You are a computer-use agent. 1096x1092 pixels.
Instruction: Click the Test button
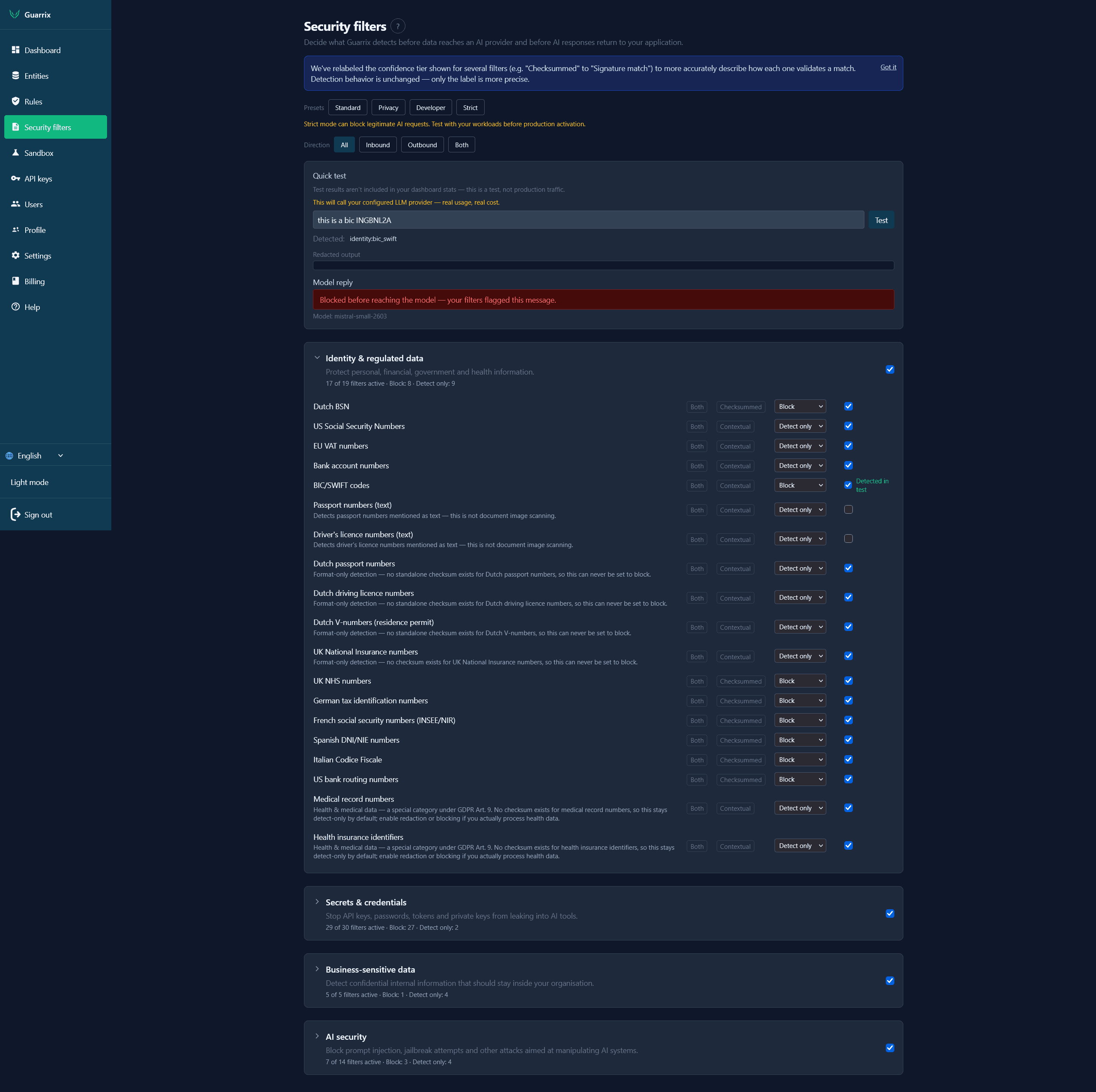click(881, 220)
